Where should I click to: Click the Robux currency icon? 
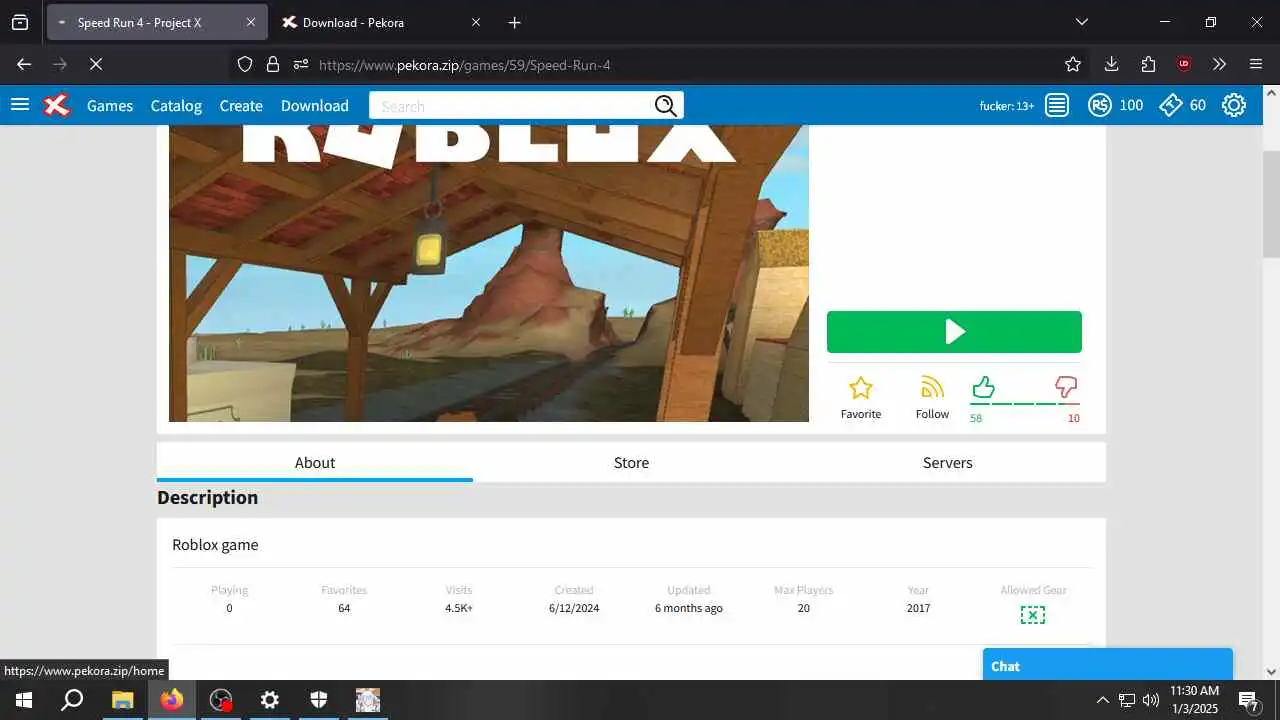click(x=1100, y=105)
